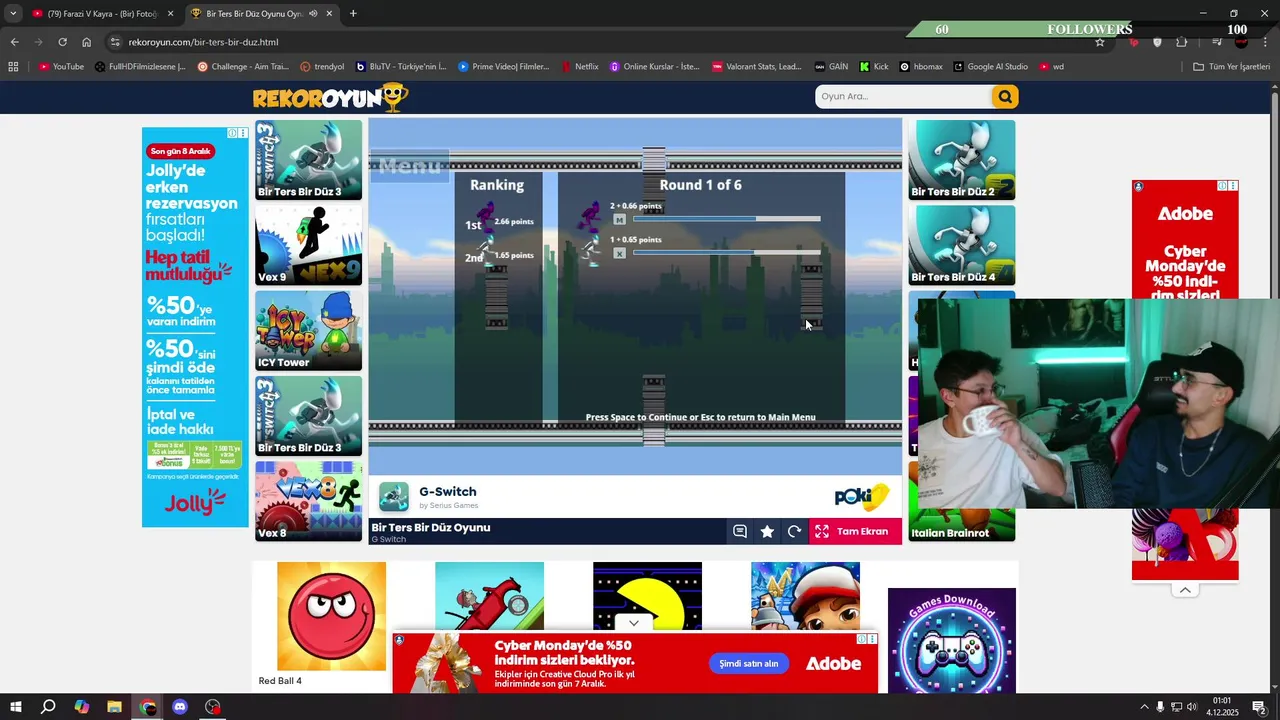Open Vex 8 game thumbnail

click(308, 501)
